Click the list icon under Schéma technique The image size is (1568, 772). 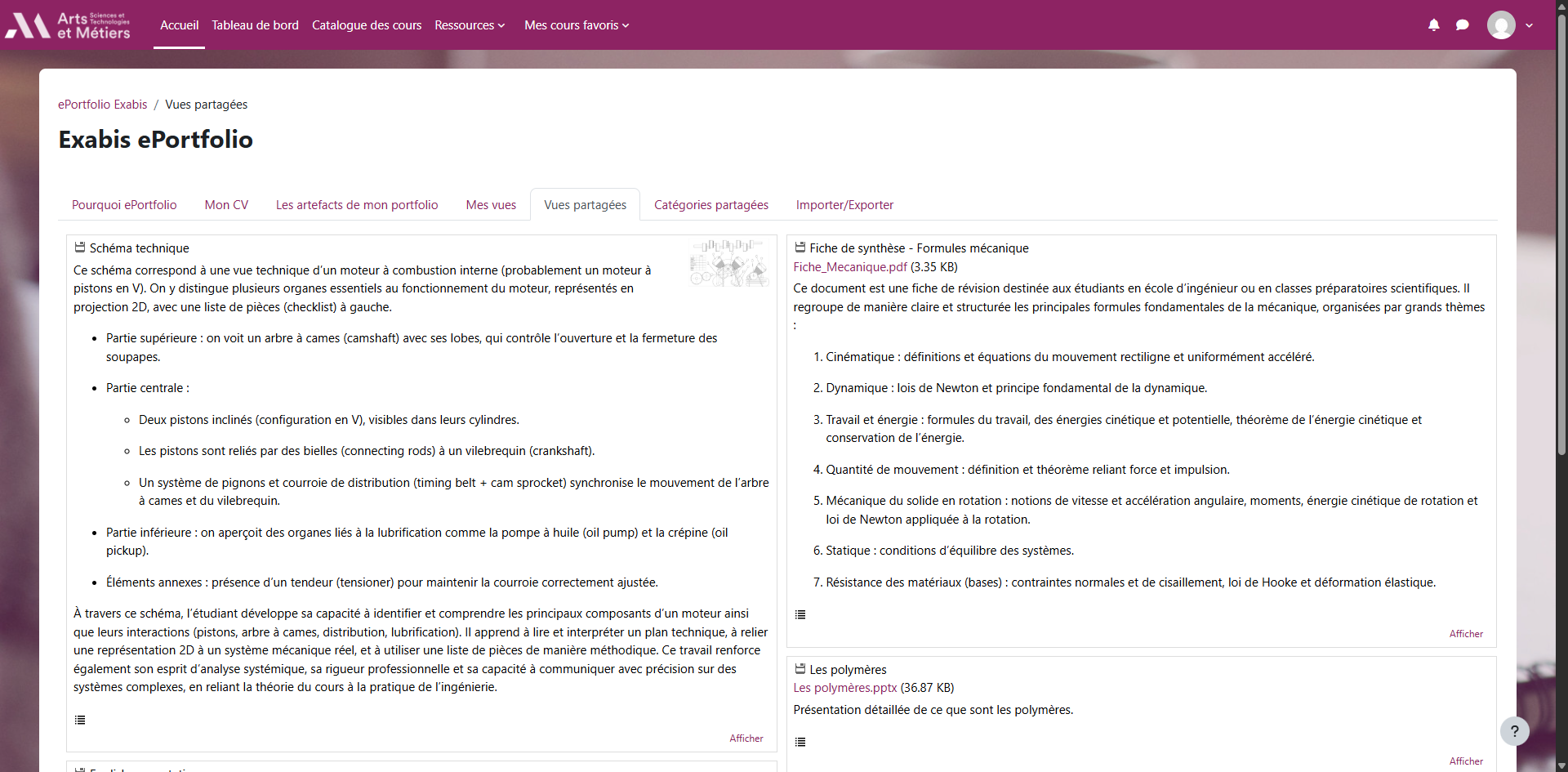[x=80, y=720]
